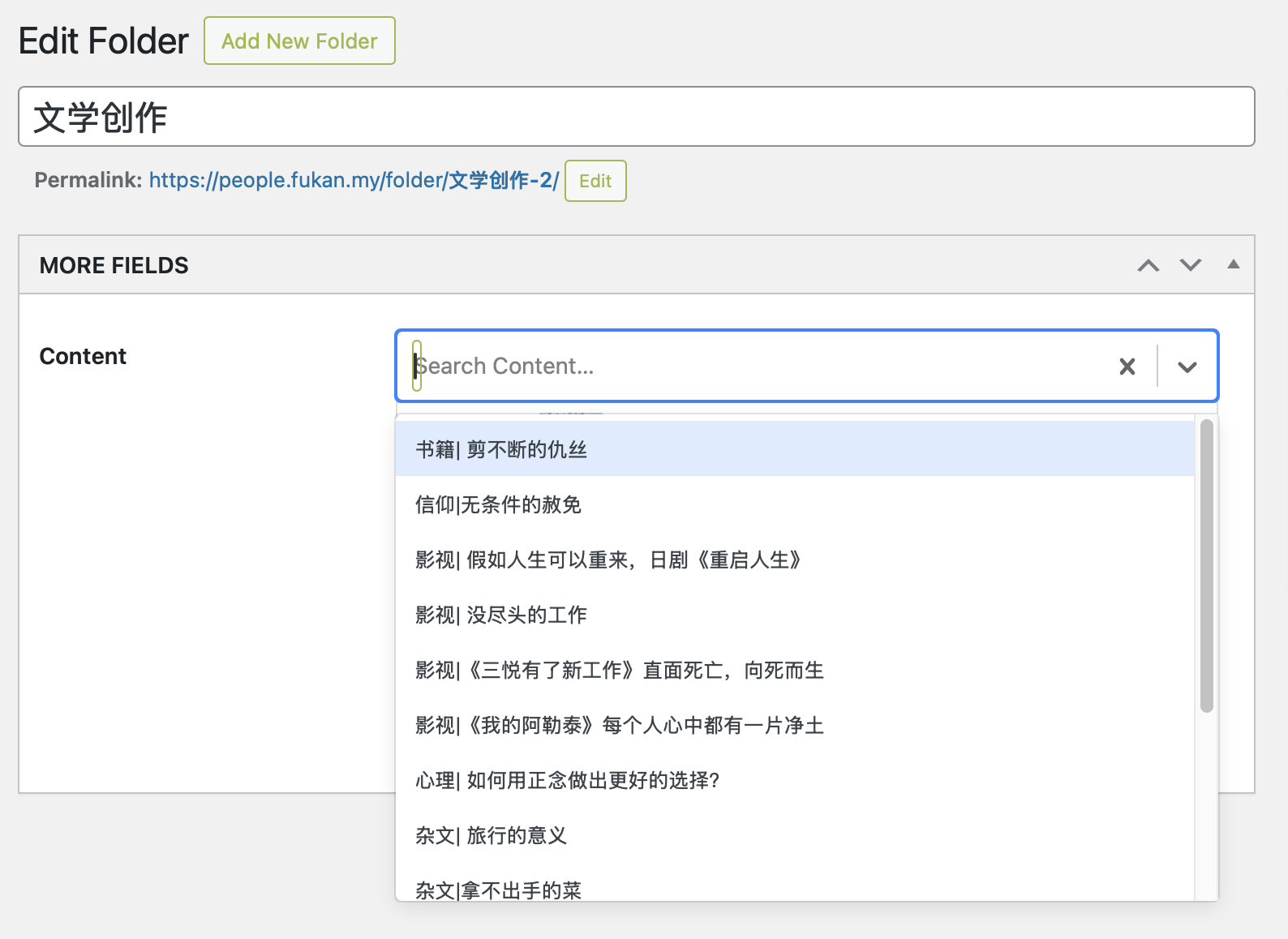
Task: Choose option 杂文|拿不出手的菜
Action: coord(498,889)
